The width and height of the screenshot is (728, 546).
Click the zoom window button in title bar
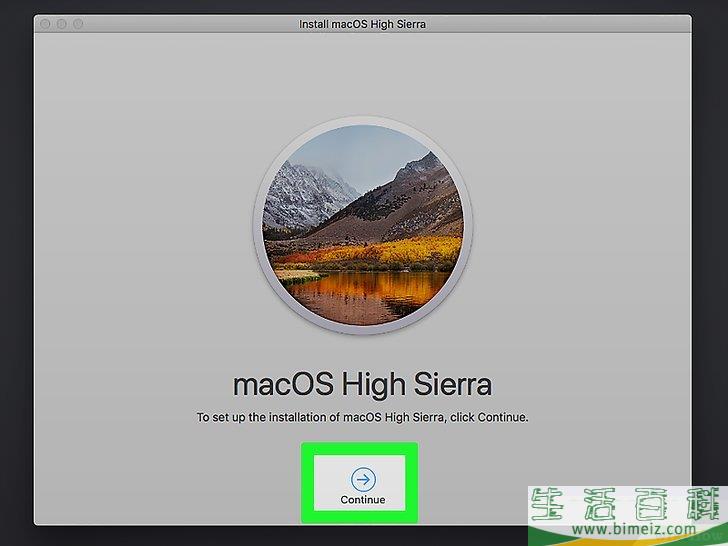78,24
